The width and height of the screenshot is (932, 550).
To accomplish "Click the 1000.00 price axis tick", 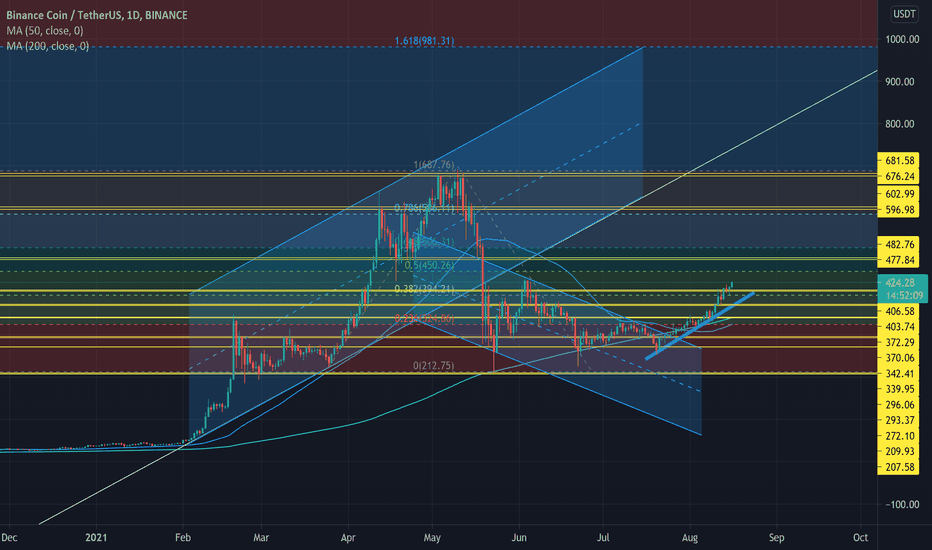I will [x=902, y=39].
